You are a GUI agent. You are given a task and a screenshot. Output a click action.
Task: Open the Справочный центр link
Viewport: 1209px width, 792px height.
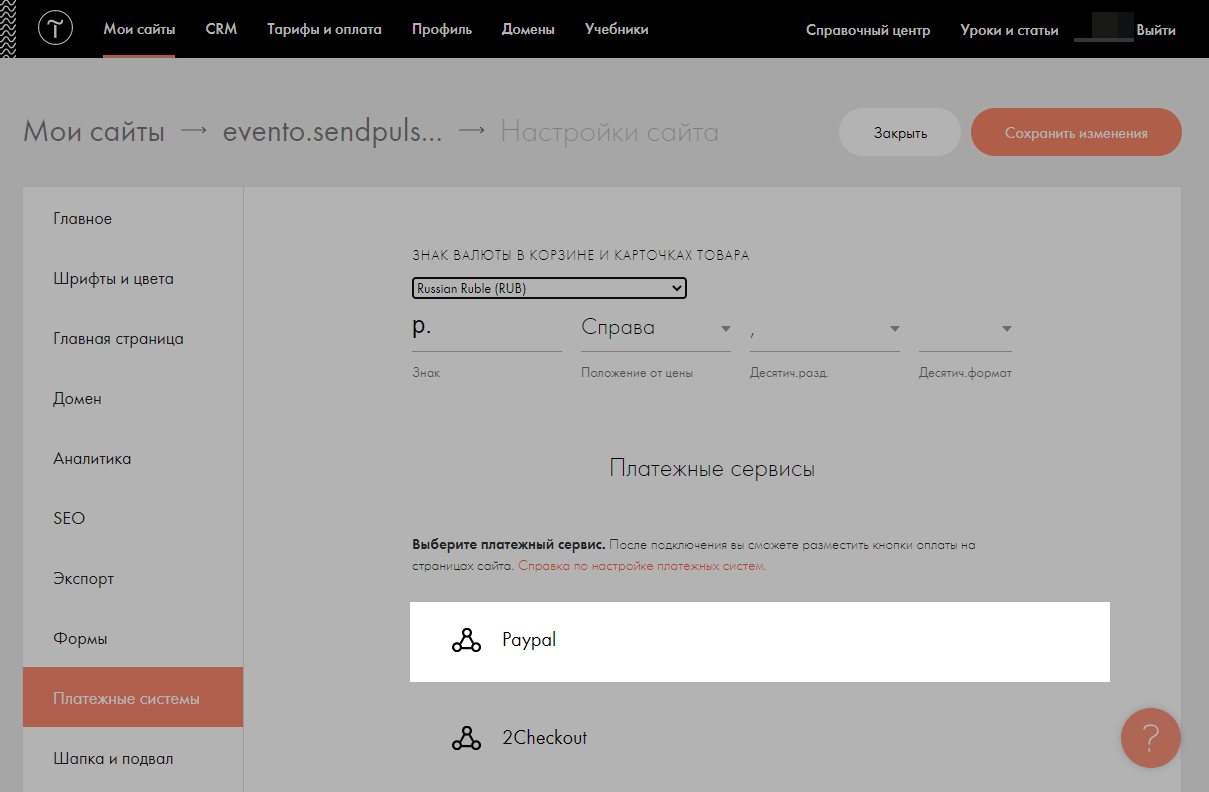coord(868,30)
